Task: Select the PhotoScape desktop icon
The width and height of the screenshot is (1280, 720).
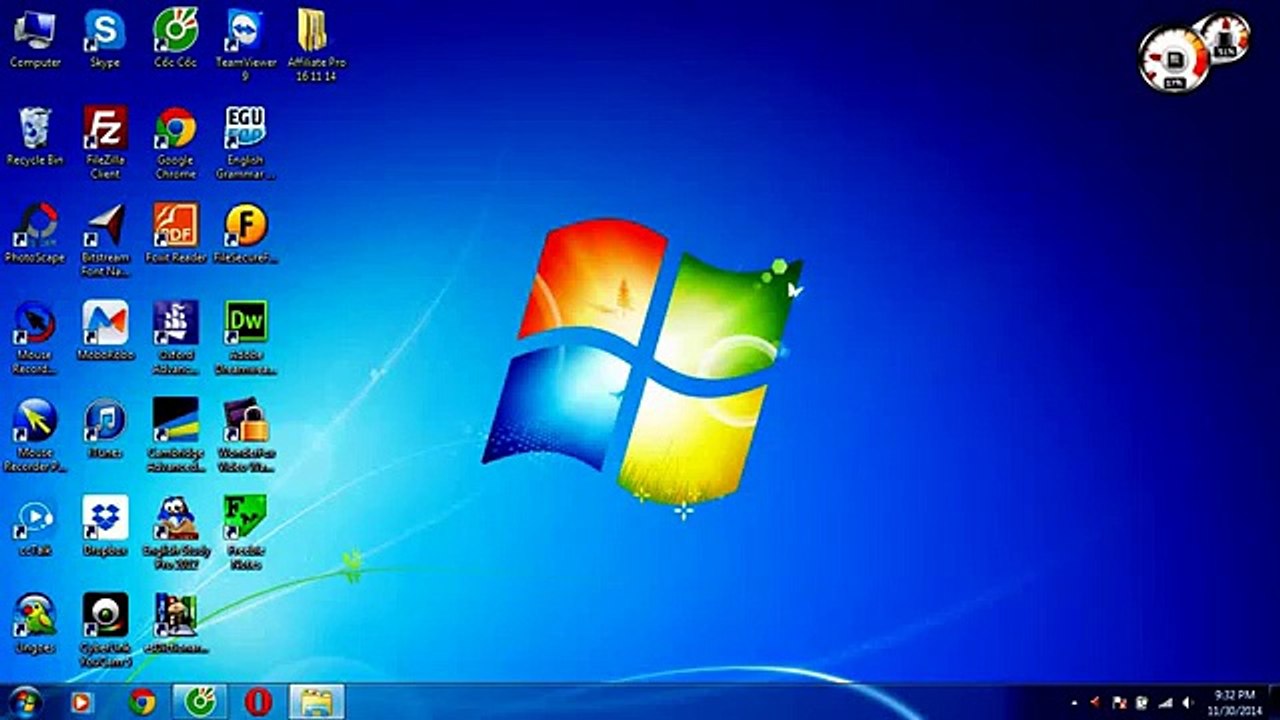Action: tap(35, 233)
